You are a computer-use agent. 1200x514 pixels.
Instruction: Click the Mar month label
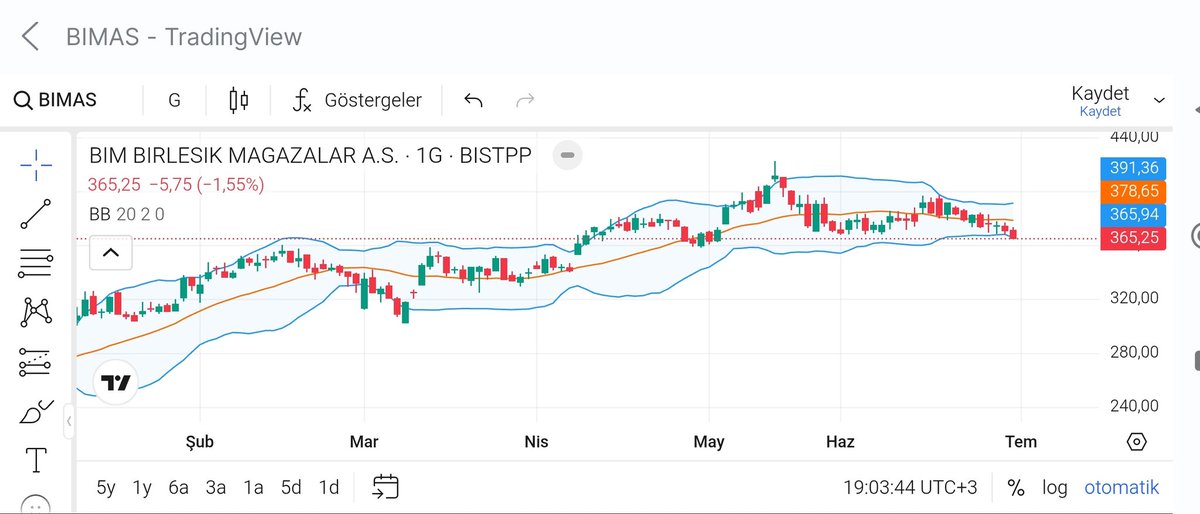point(363,442)
